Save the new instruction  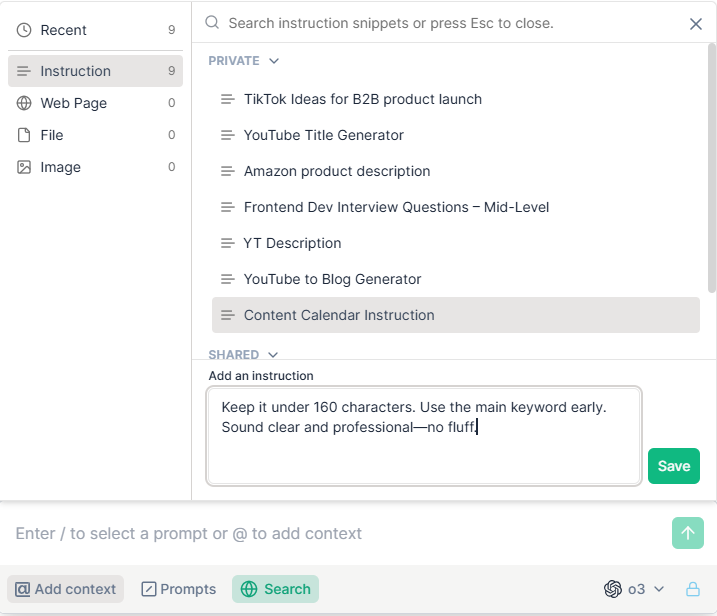(x=674, y=466)
